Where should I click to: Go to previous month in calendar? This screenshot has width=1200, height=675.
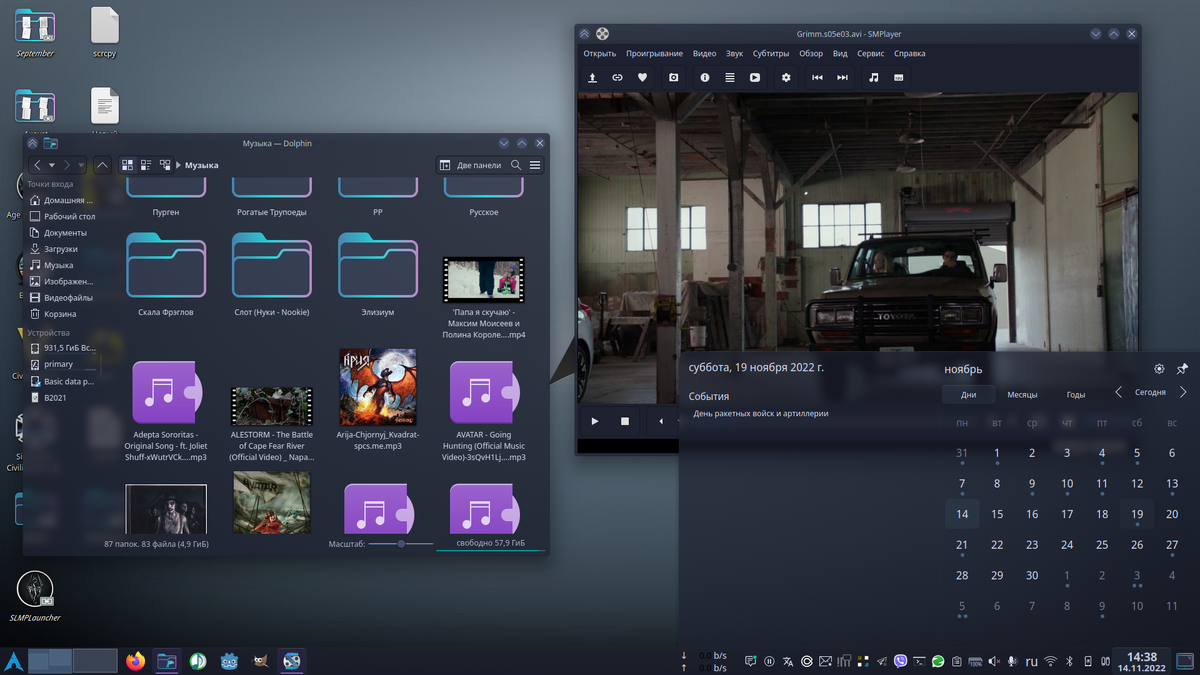1118,393
